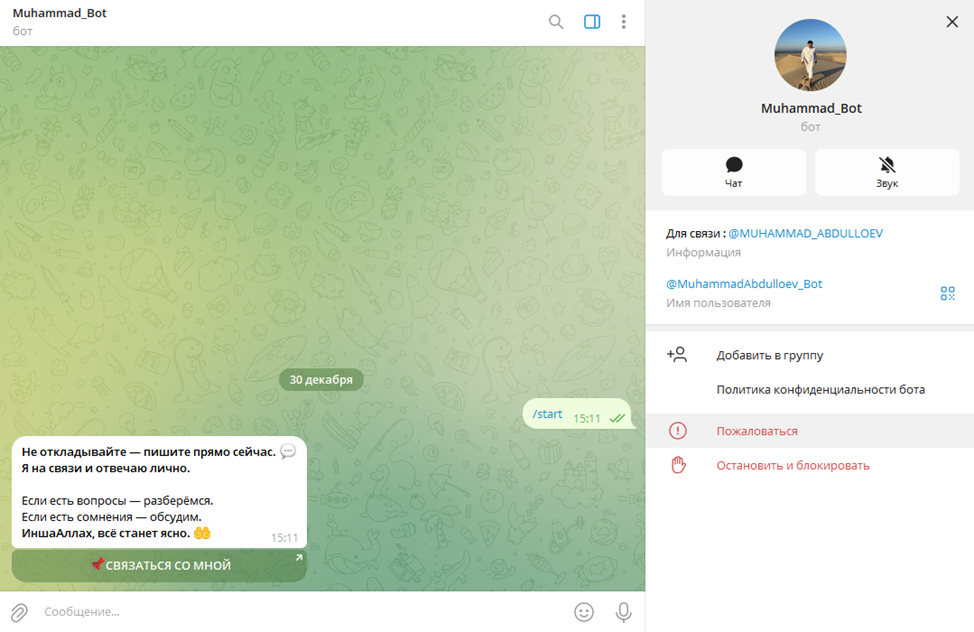
Task: Click the folded hands emoji in bot message
Action: click(203, 533)
